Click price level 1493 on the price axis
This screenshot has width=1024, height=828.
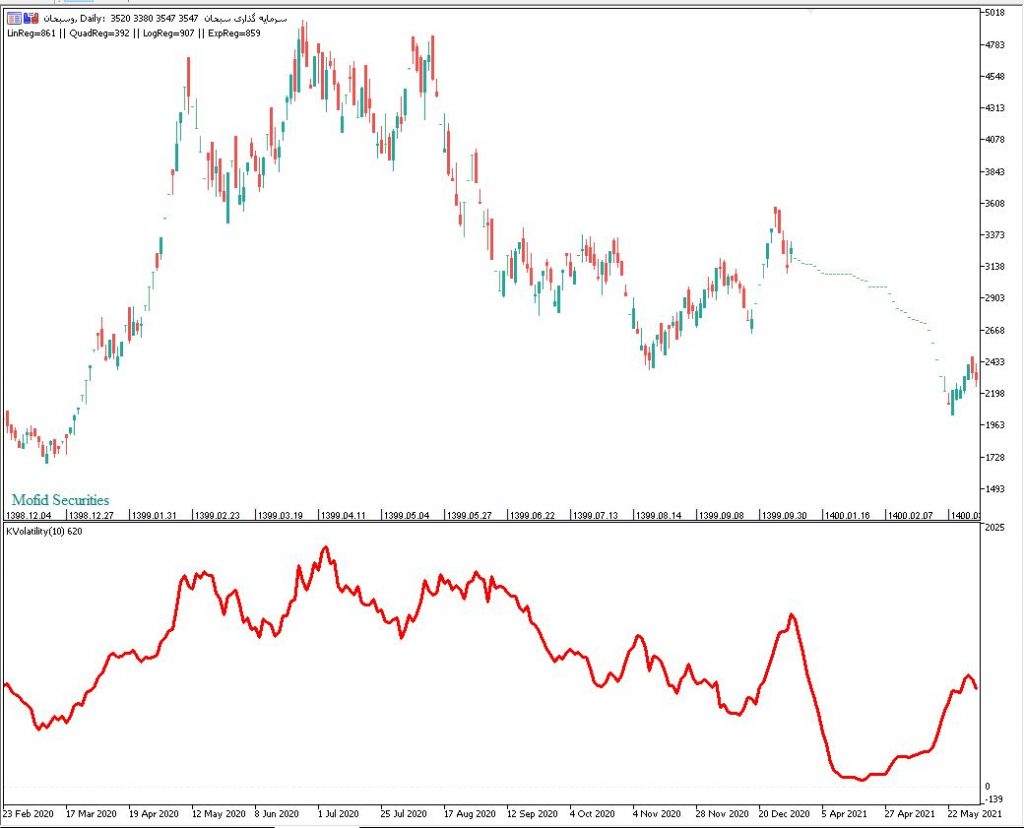tap(995, 488)
